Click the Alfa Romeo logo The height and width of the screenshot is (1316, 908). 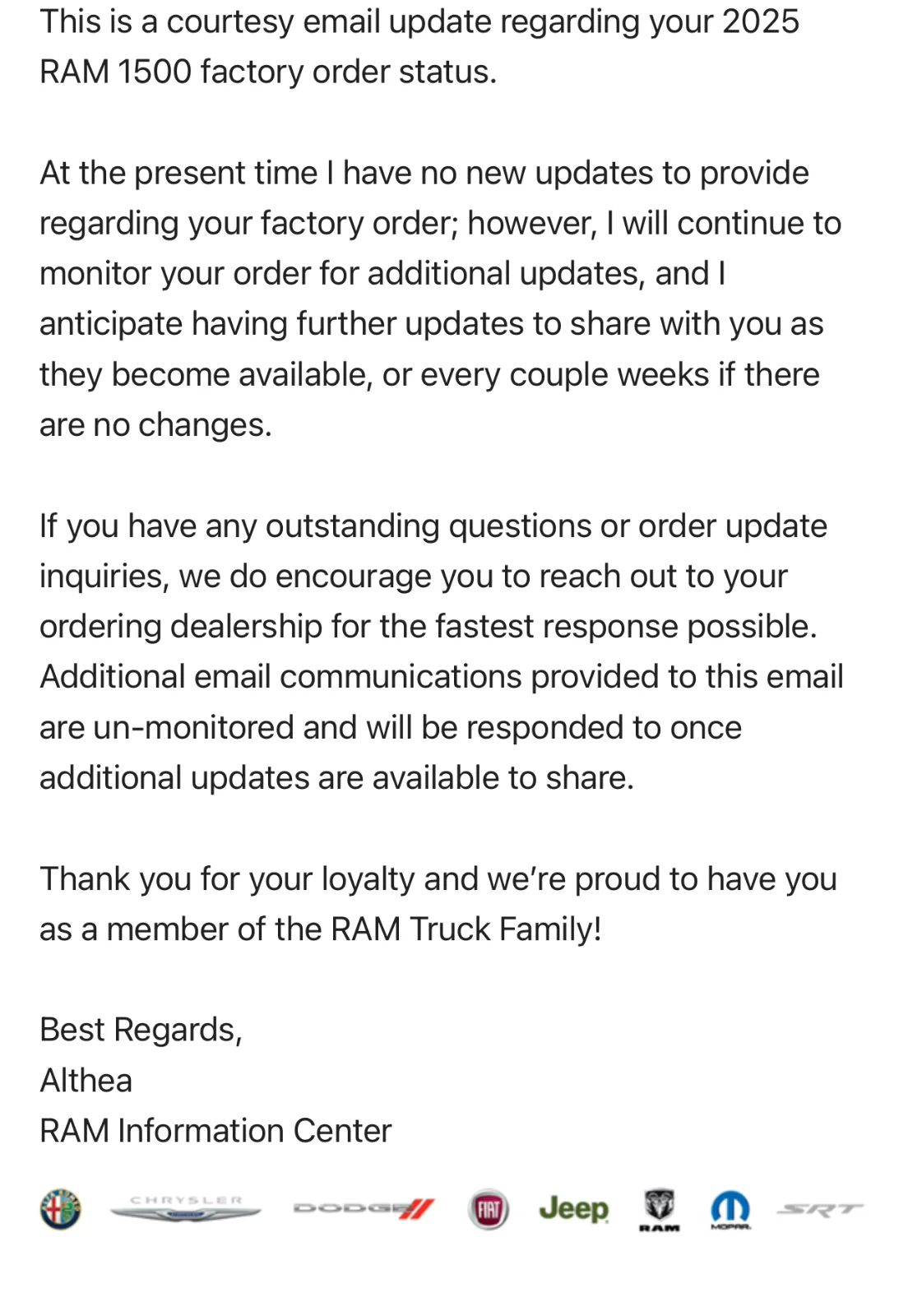(x=60, y=1209)
